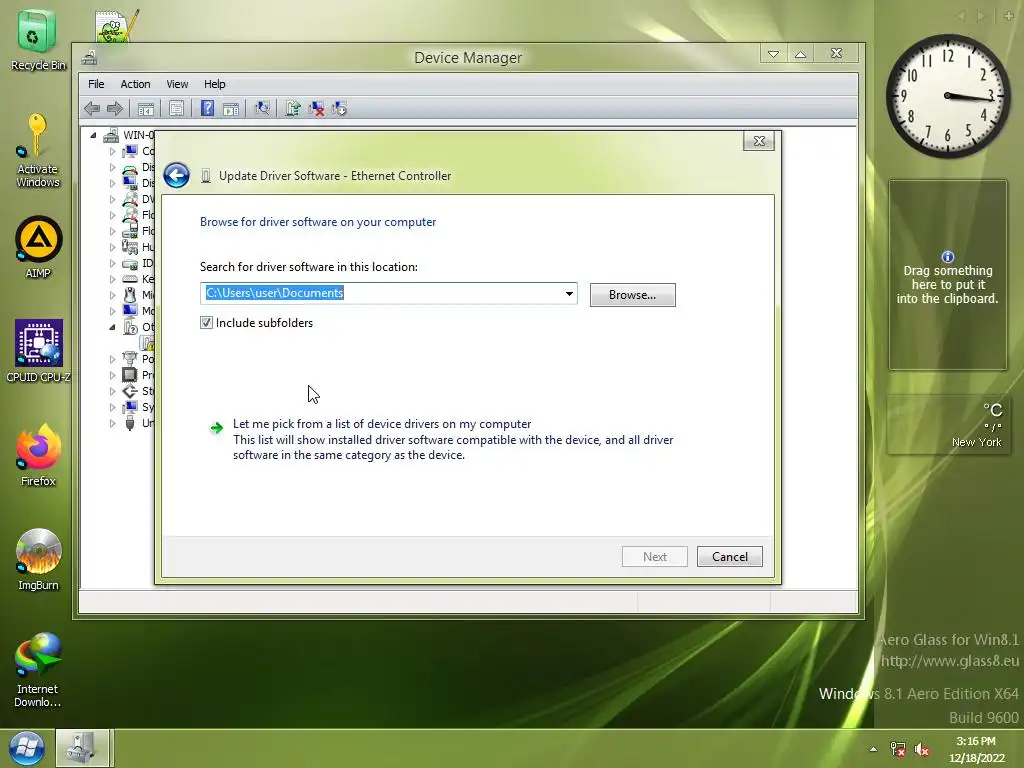The image size is (1024, 768).
Task: Select the WIN computer root icon in device tree
Action: pyautogui.click(x=111, y=135)
